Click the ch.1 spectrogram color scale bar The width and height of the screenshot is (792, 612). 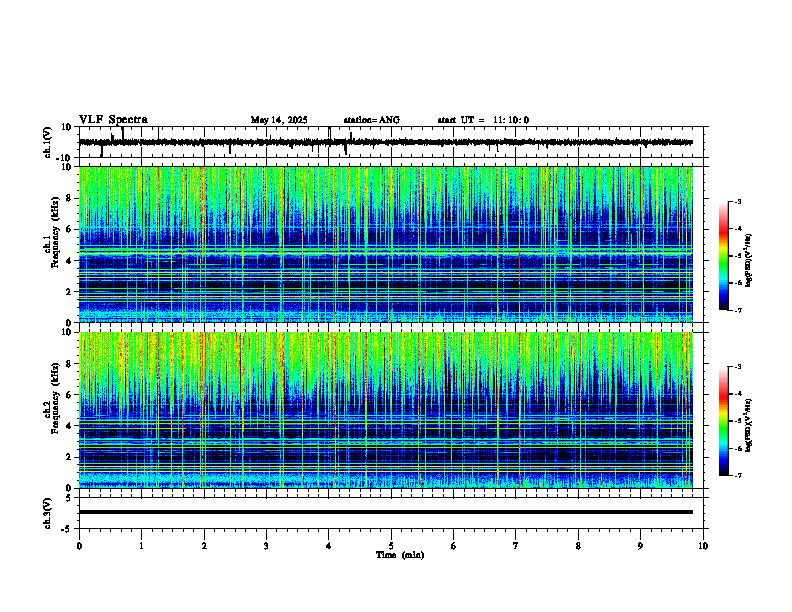point(724,256)
